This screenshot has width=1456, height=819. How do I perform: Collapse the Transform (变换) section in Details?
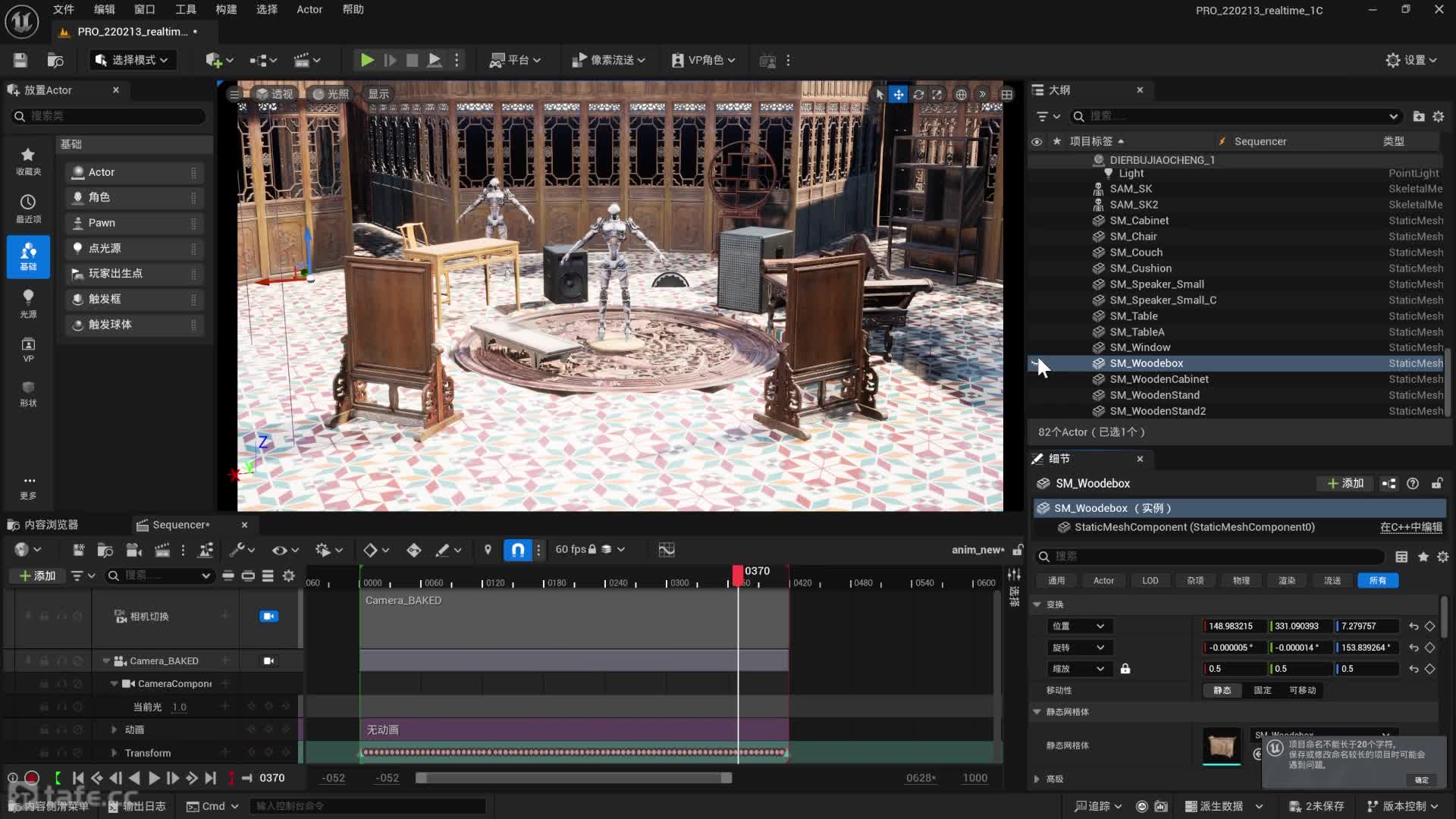[1037, 604]
